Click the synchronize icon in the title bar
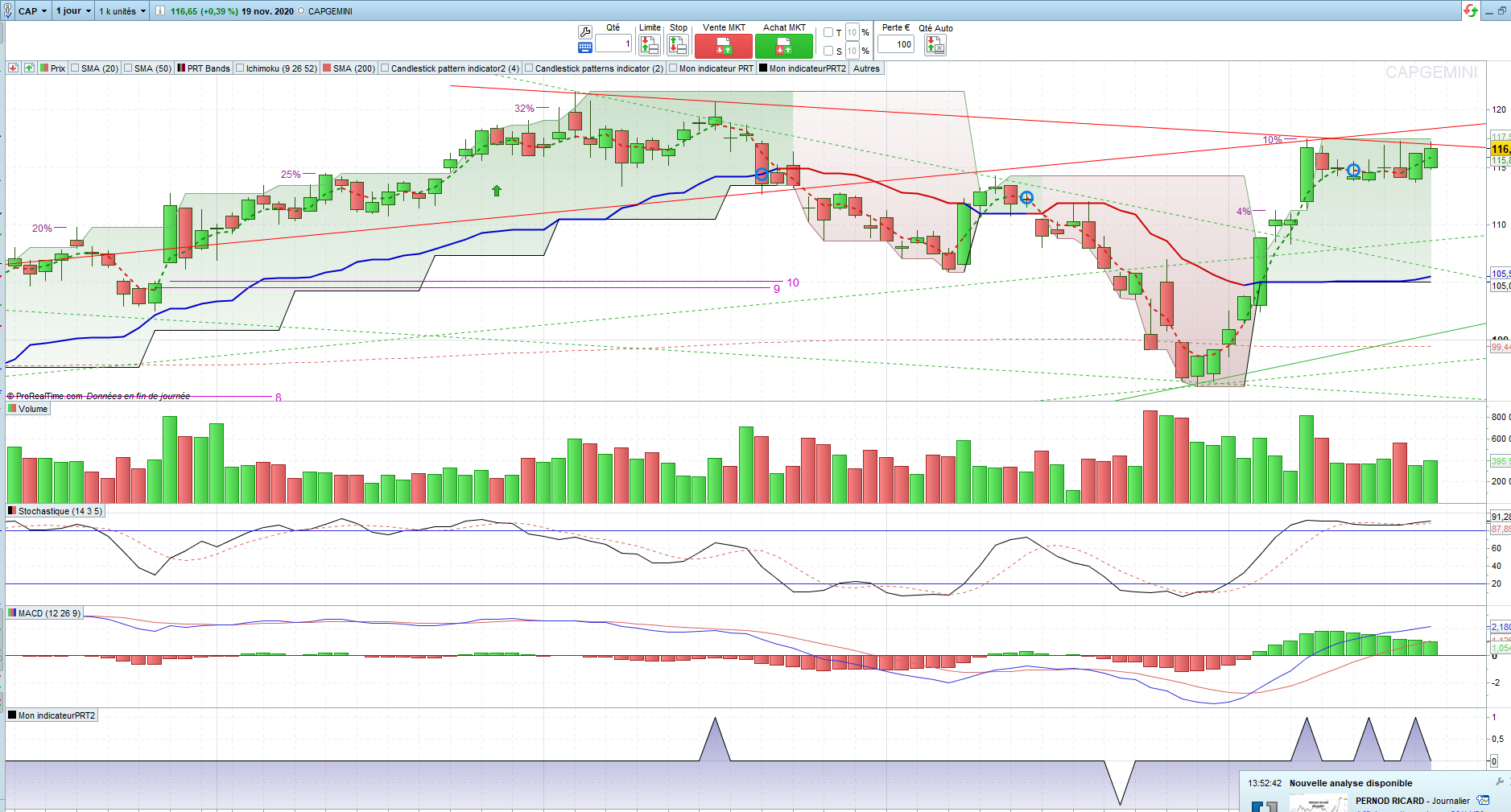Screen dimensions: 1511x812 tap(1471, 10)
